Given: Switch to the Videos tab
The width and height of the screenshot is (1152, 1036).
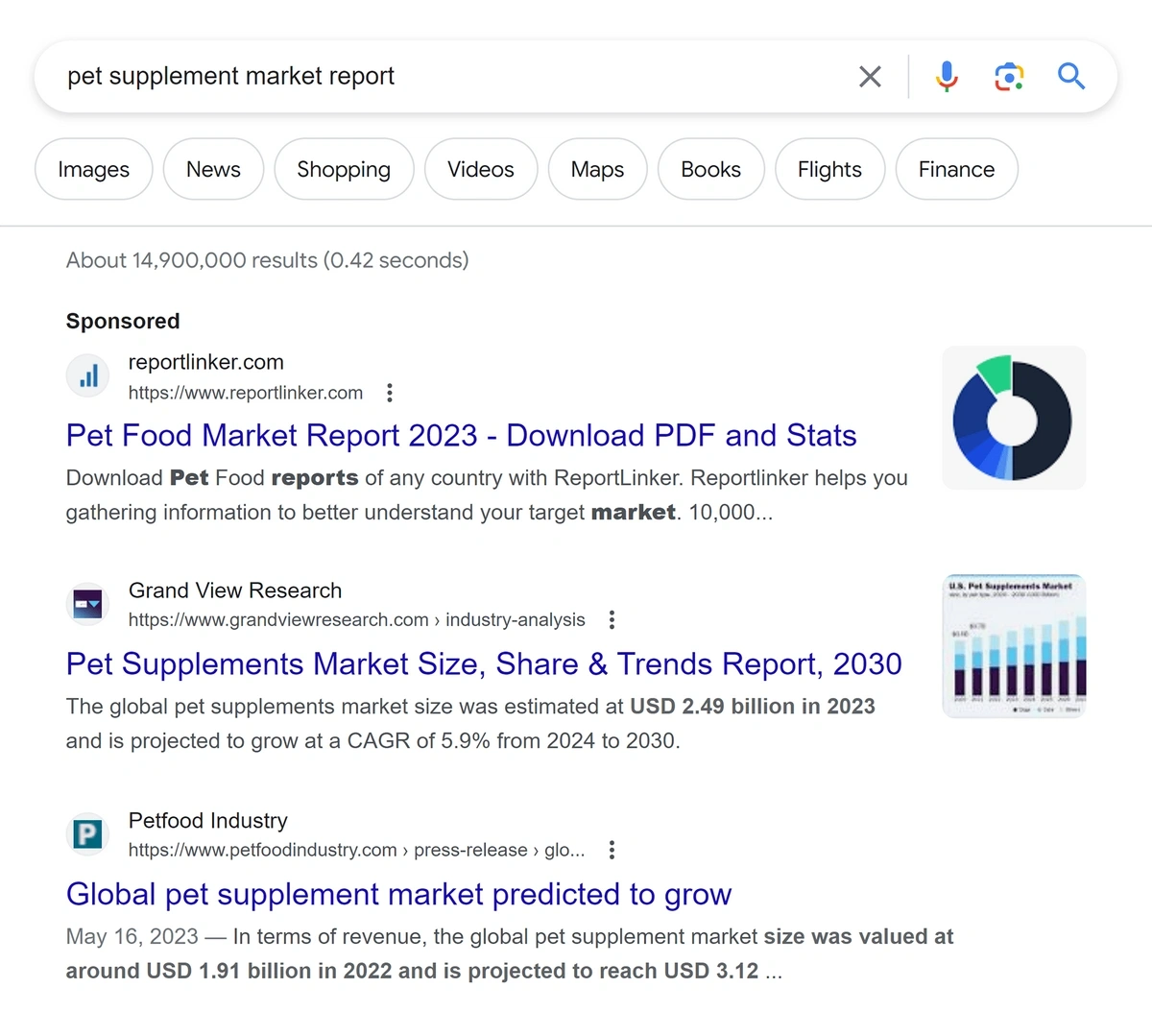Looking at the screenshot, I should 481,169.
